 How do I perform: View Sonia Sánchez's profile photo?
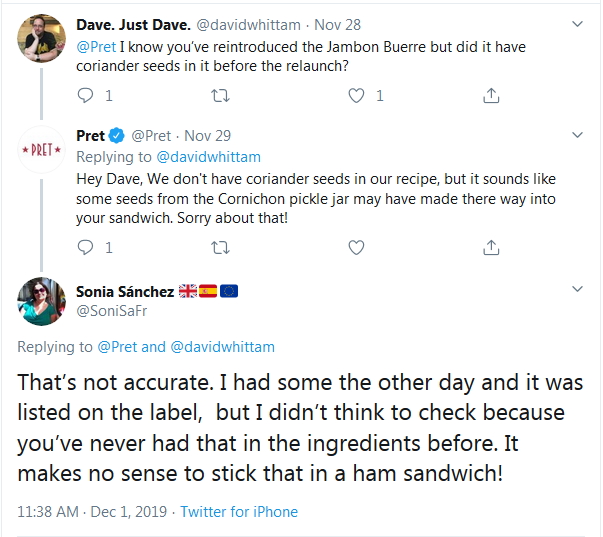(42, 300)
